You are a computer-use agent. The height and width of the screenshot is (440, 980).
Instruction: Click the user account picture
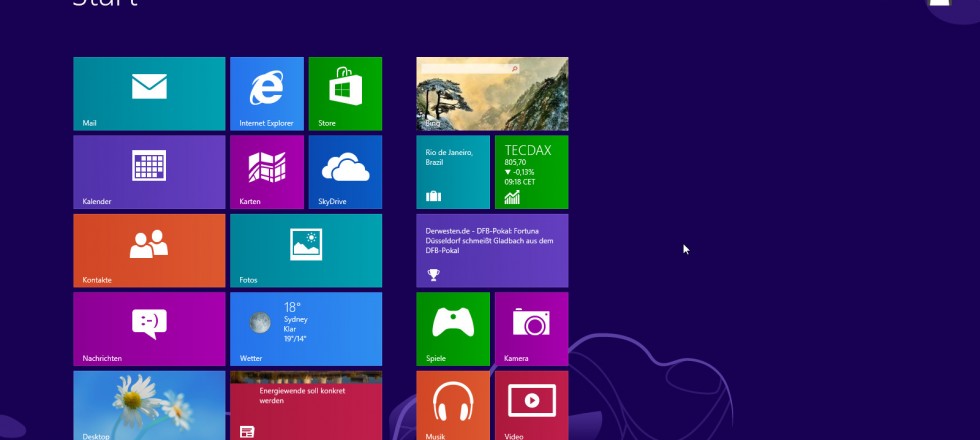[x=939, y=3]
